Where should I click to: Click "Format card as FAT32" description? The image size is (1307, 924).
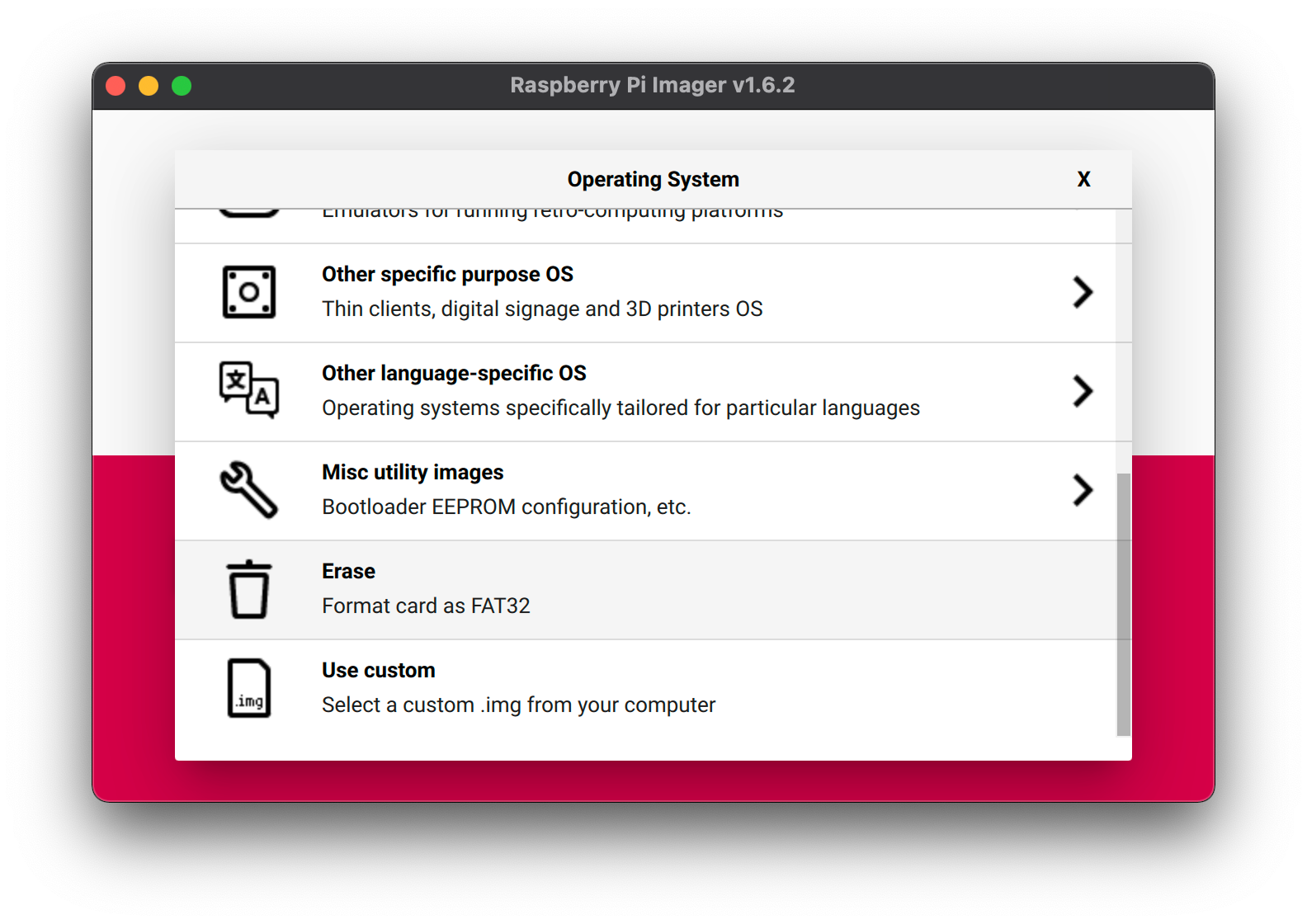[x=426, y=606]
